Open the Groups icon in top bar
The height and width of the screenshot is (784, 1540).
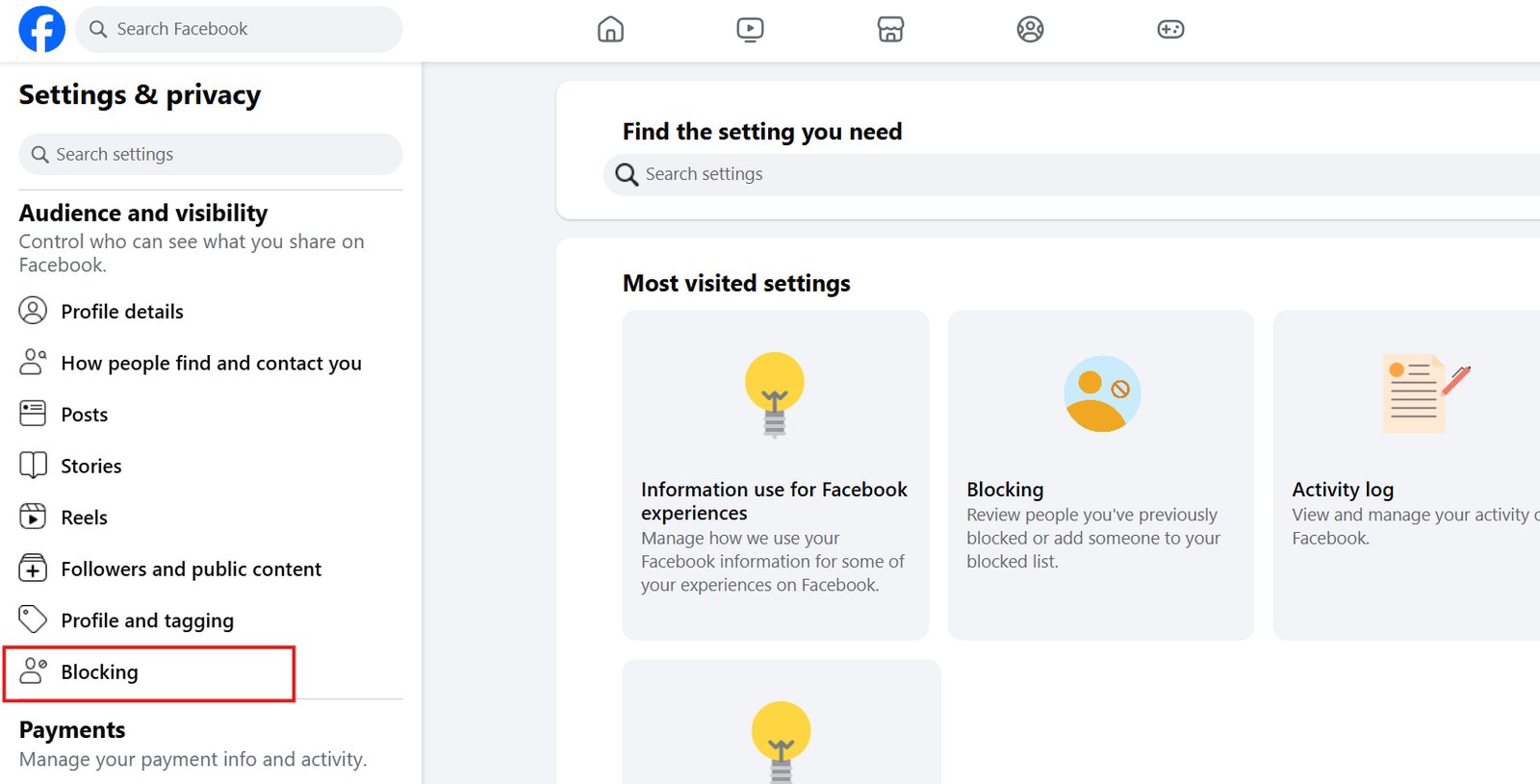tap(1030, 30)
